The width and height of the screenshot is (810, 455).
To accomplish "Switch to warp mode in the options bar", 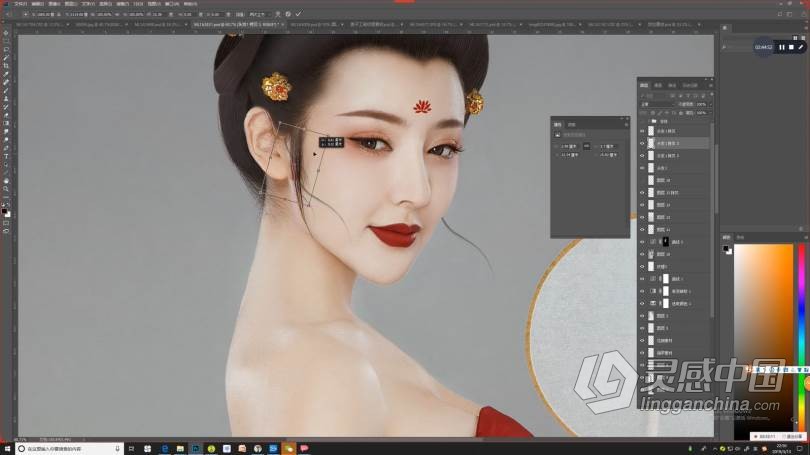I will click(x=277, y=14).
